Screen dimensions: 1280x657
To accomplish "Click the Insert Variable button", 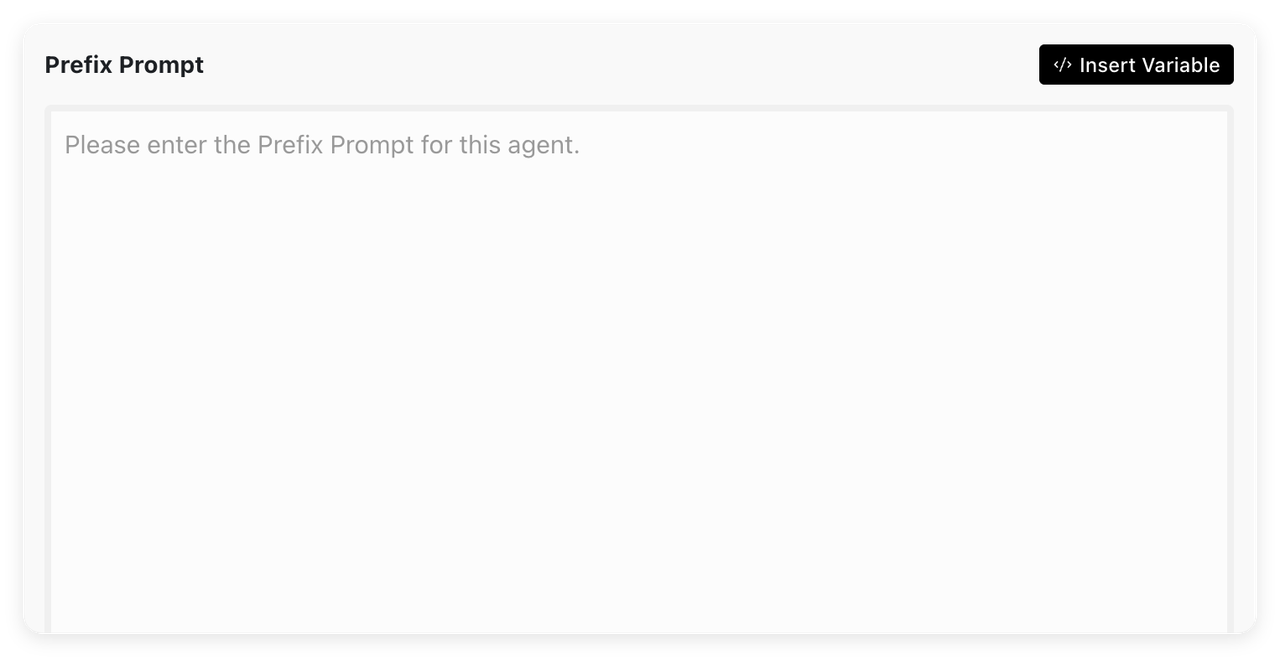I will [1136, 65].
